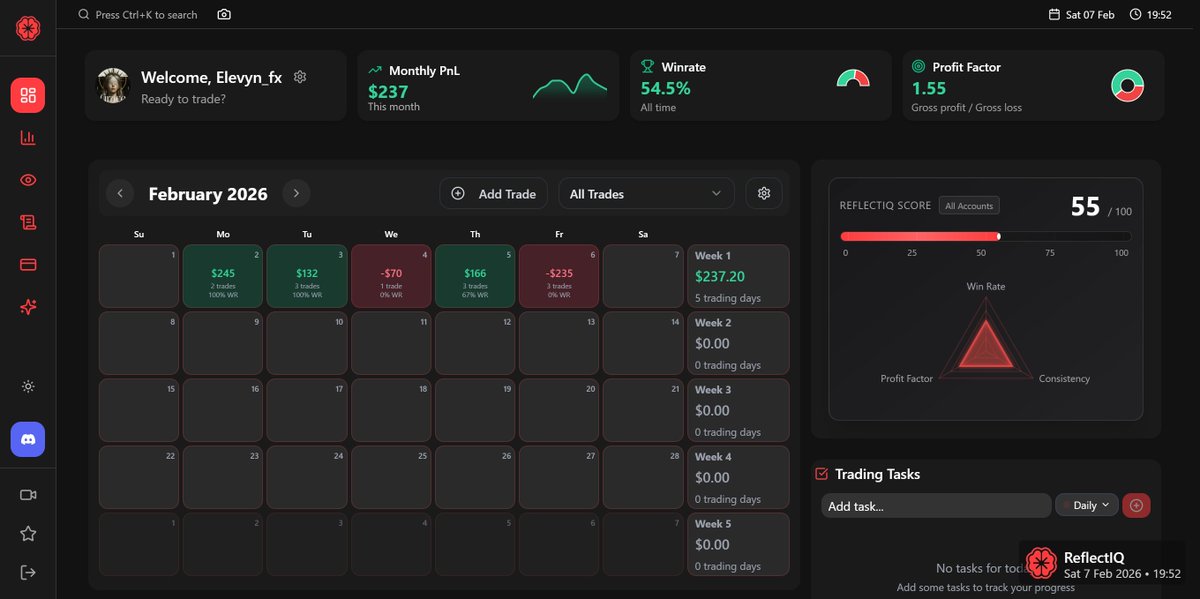Click the red plus add-task button

(1136, 505)
